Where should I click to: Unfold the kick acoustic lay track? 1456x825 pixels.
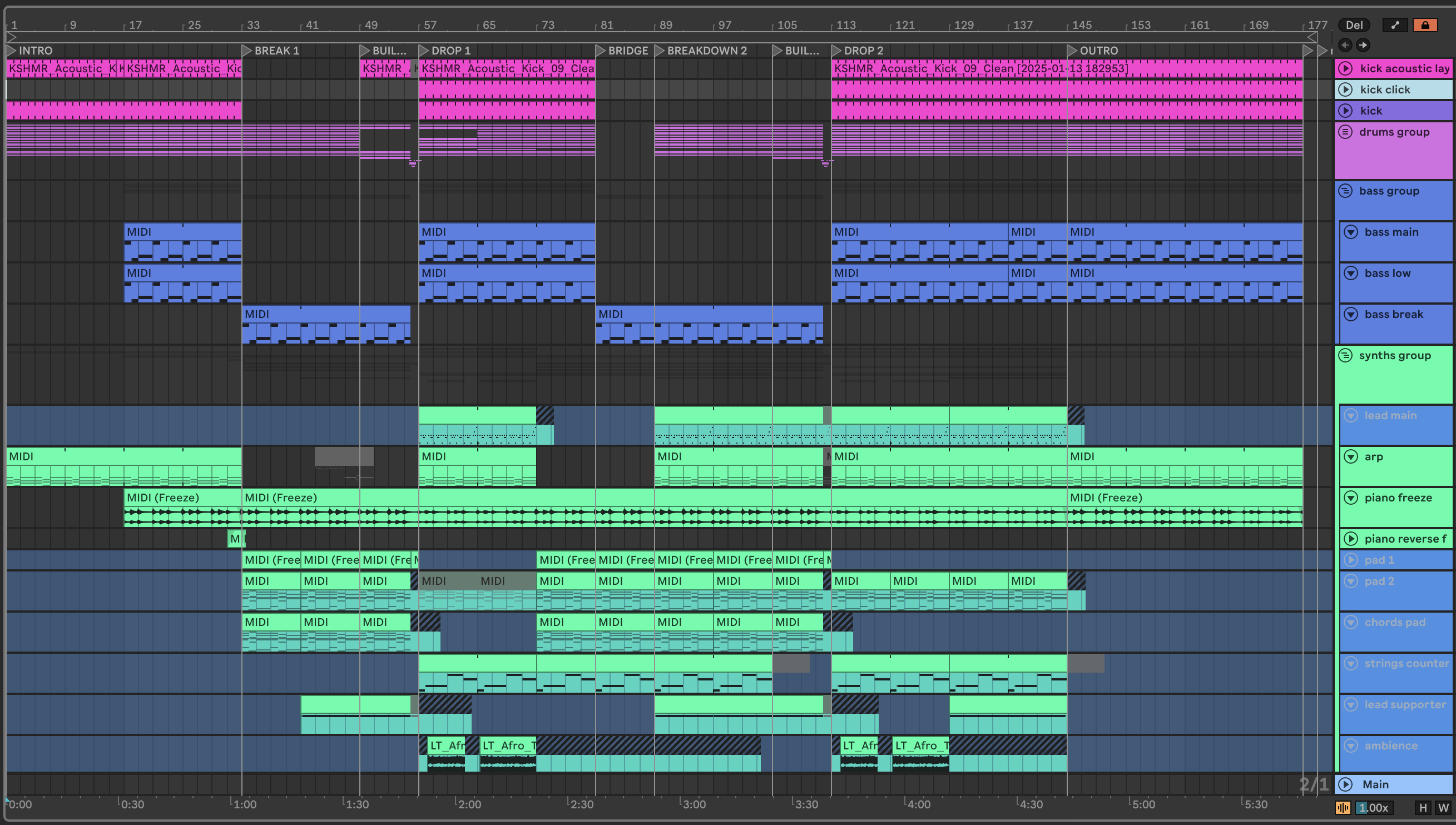tap(1345, 68)
